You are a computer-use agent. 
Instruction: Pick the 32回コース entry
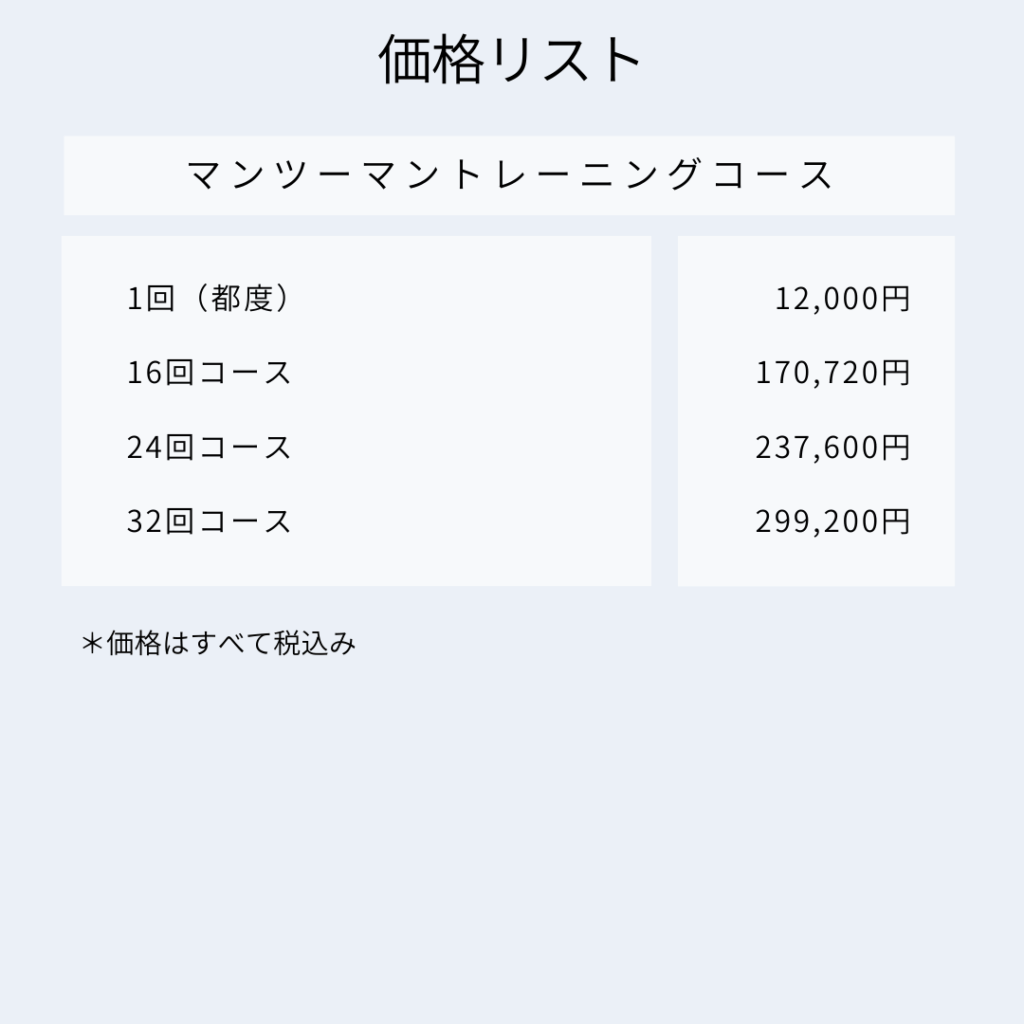(x=209, y=521)
